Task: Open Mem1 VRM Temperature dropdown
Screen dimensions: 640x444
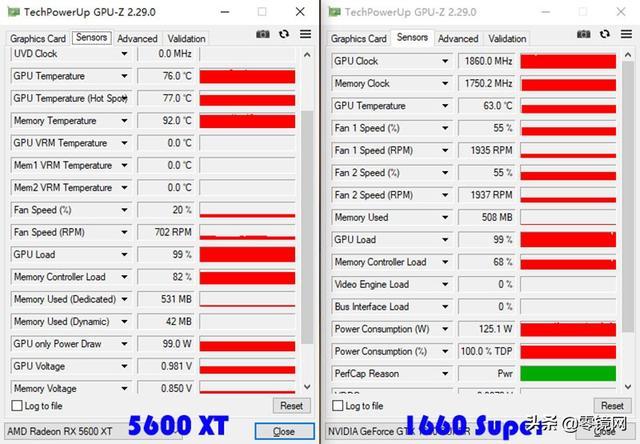Action: (x=124, y=165)
